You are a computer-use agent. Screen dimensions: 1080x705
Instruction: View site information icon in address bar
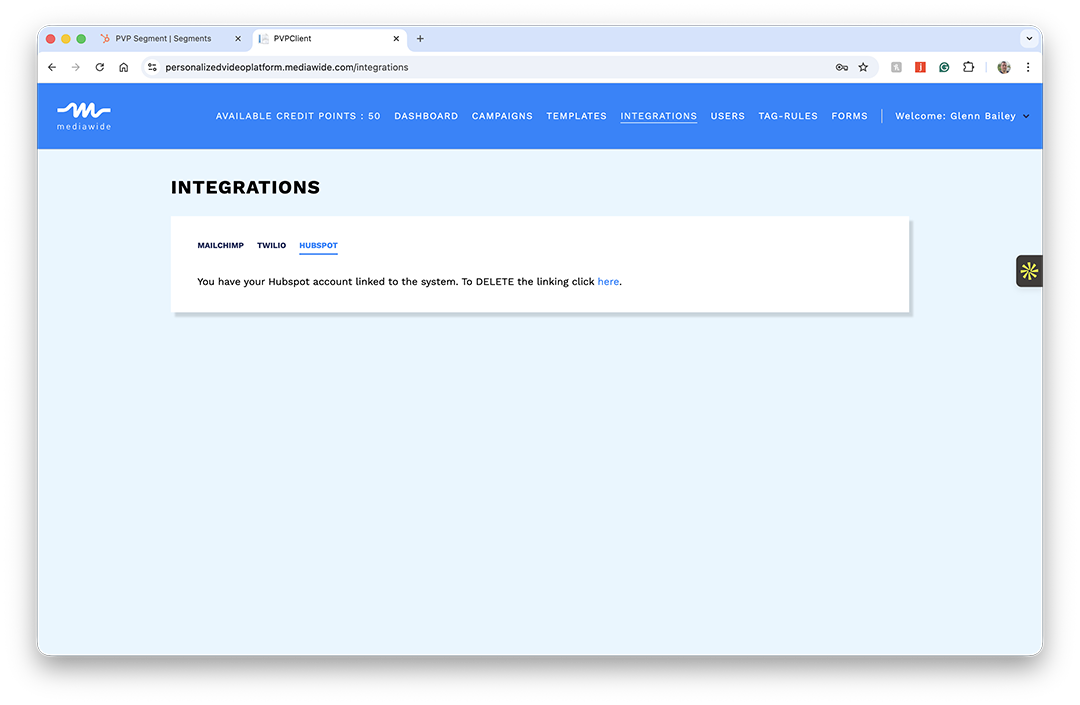152,67
